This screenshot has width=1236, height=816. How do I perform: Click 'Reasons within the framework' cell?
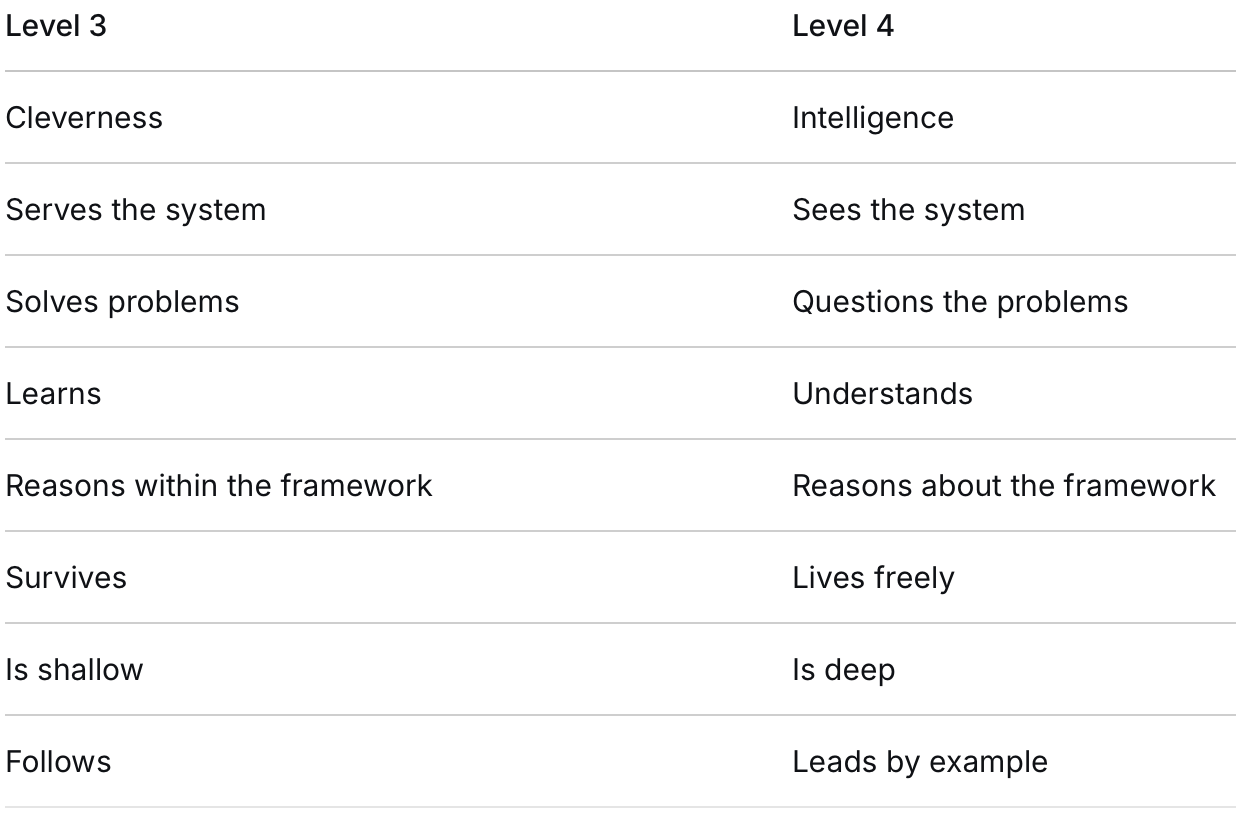tap(219, 486)
